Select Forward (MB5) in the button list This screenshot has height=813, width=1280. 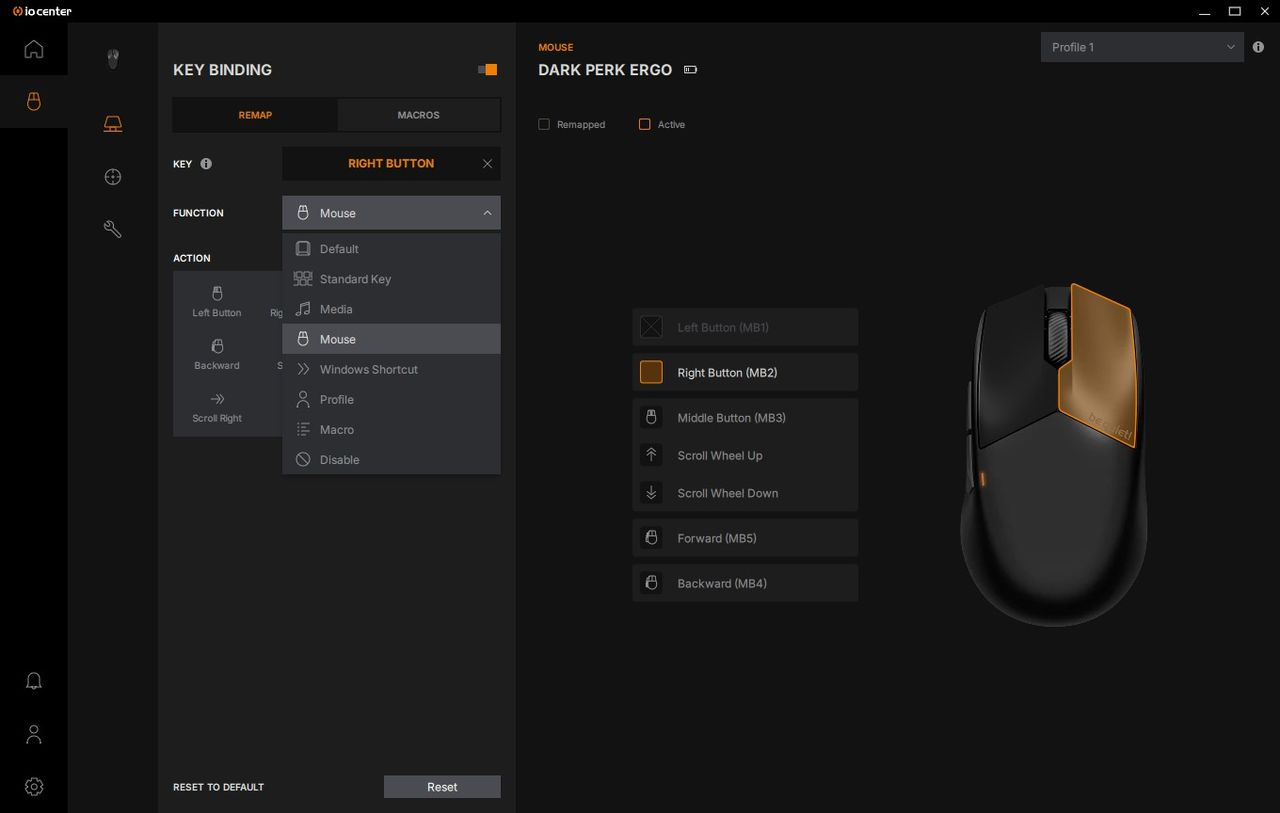745,538
